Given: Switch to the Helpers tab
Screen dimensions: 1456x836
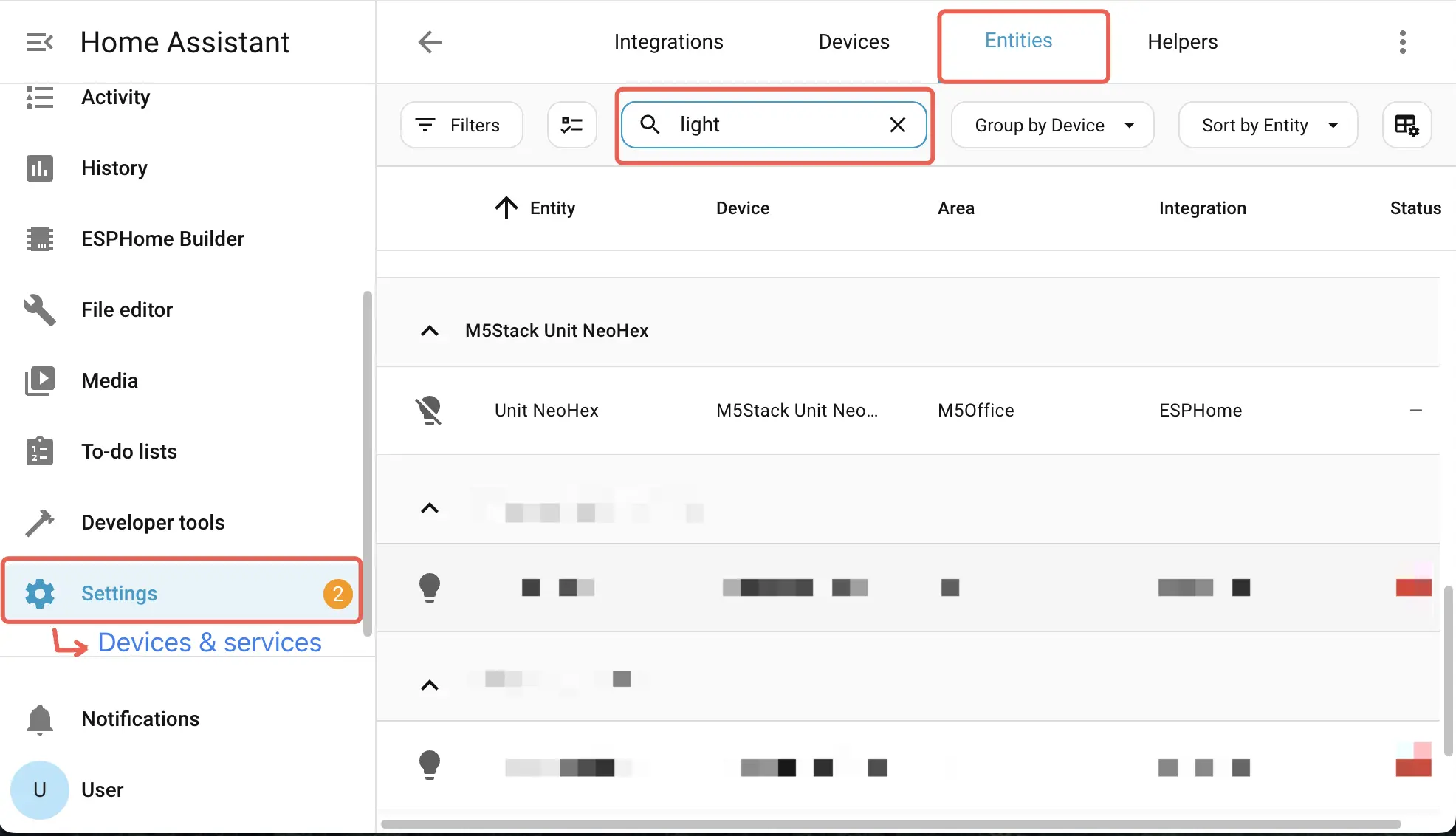Looking at the screenshot, I should tap(1182, 42).
